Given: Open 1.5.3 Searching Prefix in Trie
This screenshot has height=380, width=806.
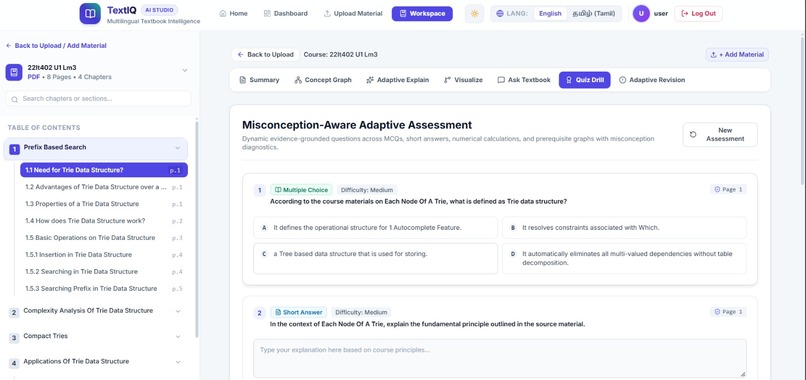Looking at the screenshot, I should coord(104,289).
